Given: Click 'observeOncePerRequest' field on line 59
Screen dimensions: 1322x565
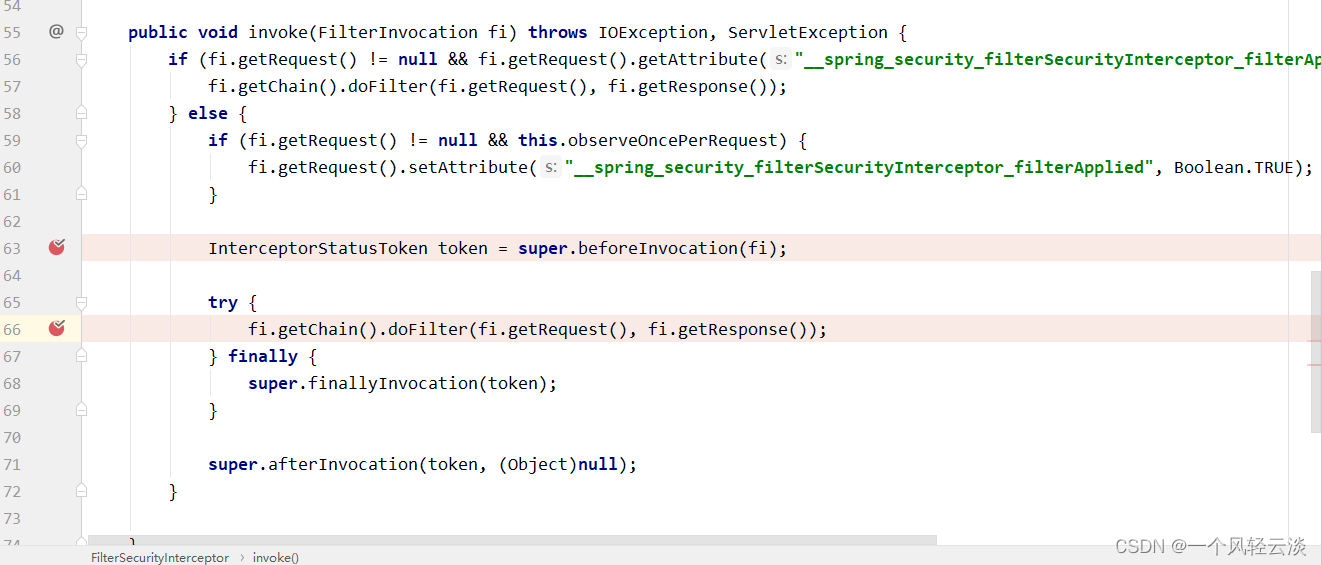Looking at the screenshot, I should coord(673,141).
